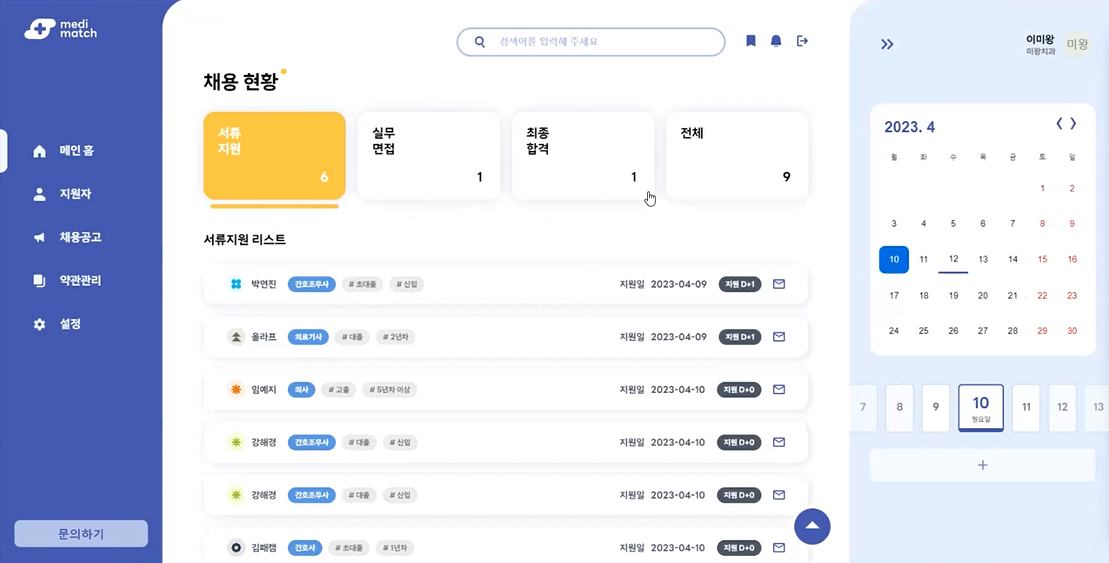Click the scroll-to-top arrow button

click(x=812, y=526)
